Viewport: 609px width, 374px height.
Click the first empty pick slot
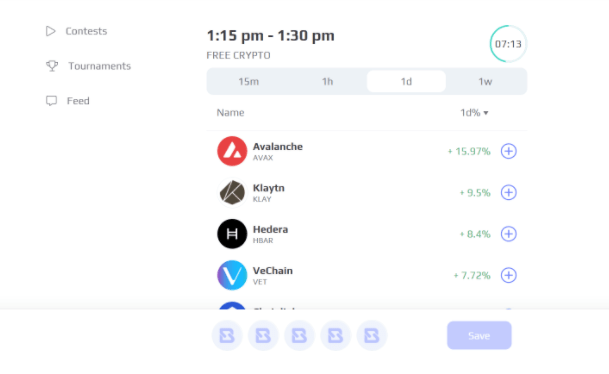click(227, 336)
